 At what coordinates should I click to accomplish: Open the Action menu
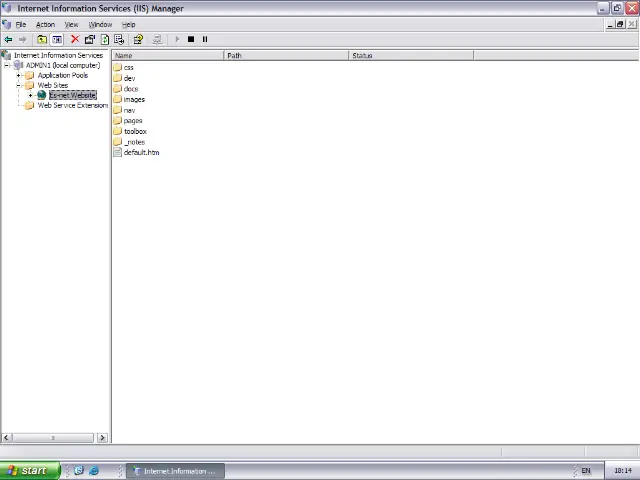(x=45, y=24)
